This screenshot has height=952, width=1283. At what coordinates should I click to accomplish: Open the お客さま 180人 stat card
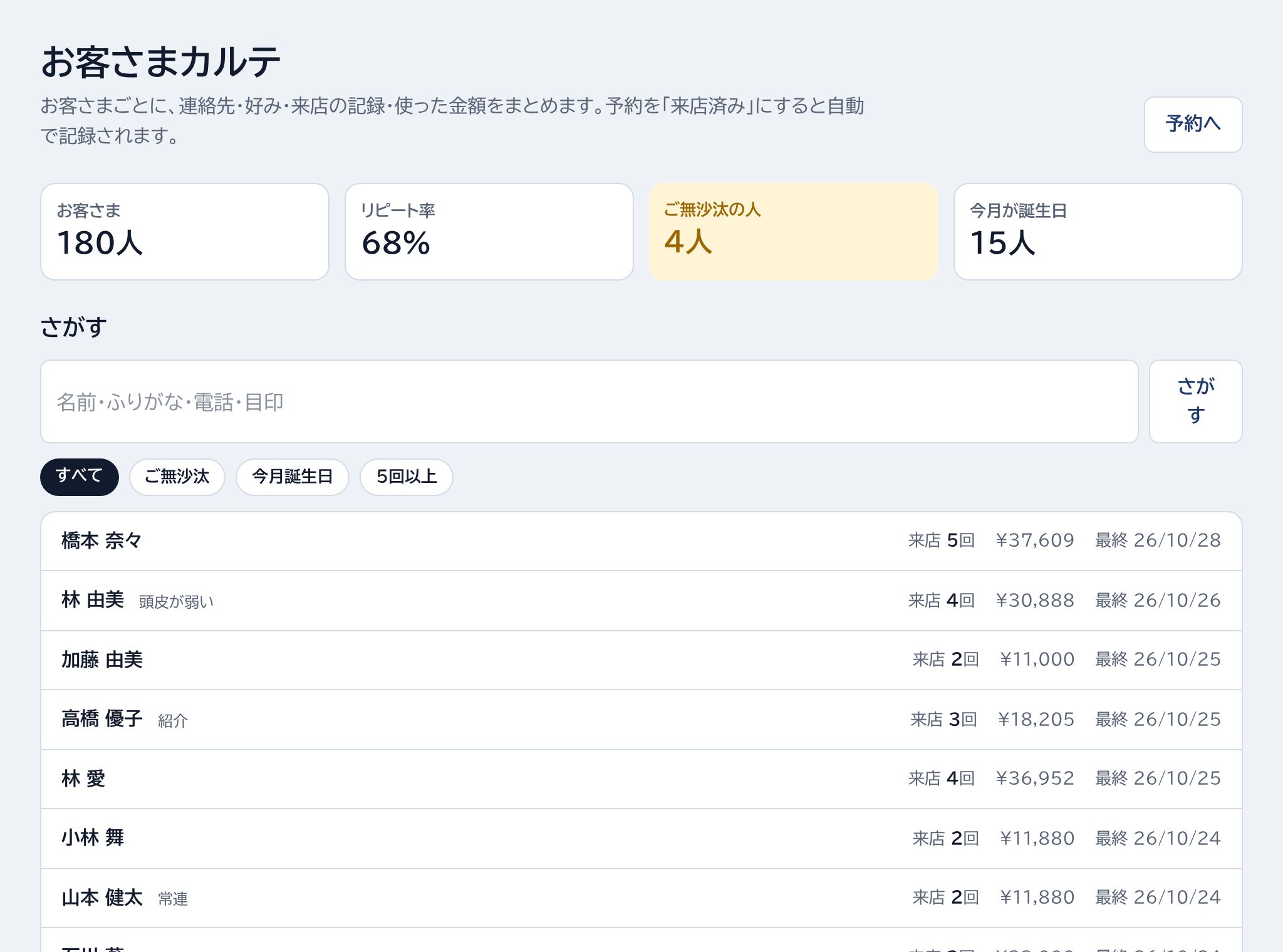[x=185, y=232]
